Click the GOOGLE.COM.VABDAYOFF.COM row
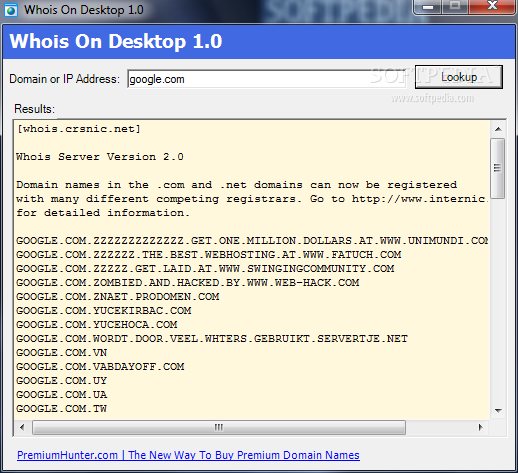Viewport: 518px width, 473px height. coord(100,367)
